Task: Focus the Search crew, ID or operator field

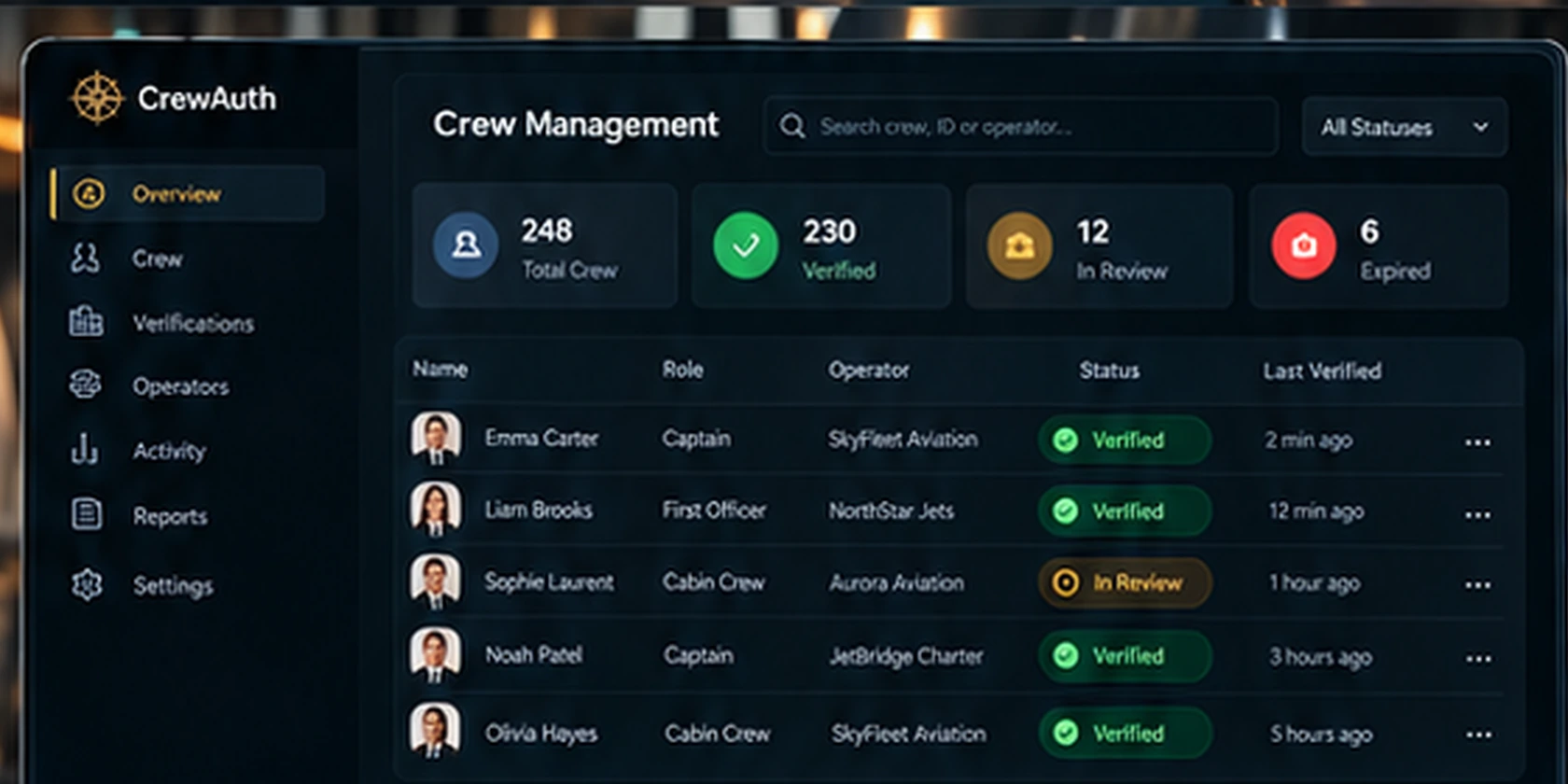Action: [x=1020, y=126]
